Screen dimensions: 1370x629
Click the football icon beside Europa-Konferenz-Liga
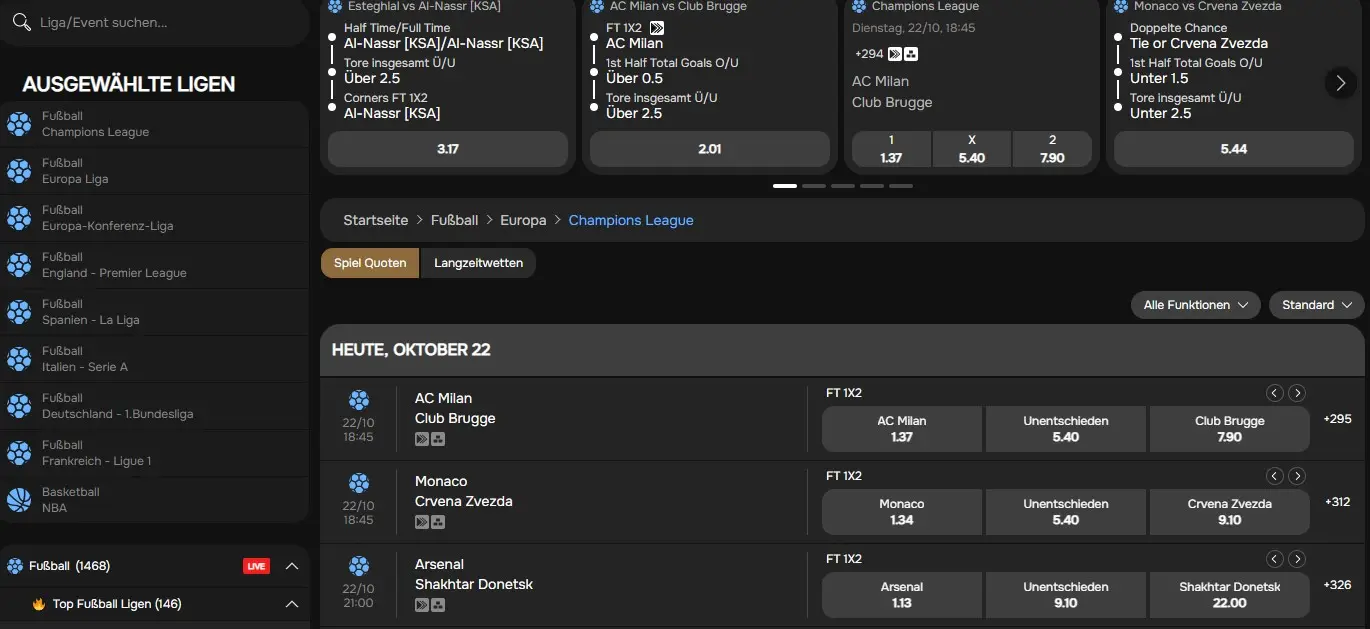pos(19,218)
